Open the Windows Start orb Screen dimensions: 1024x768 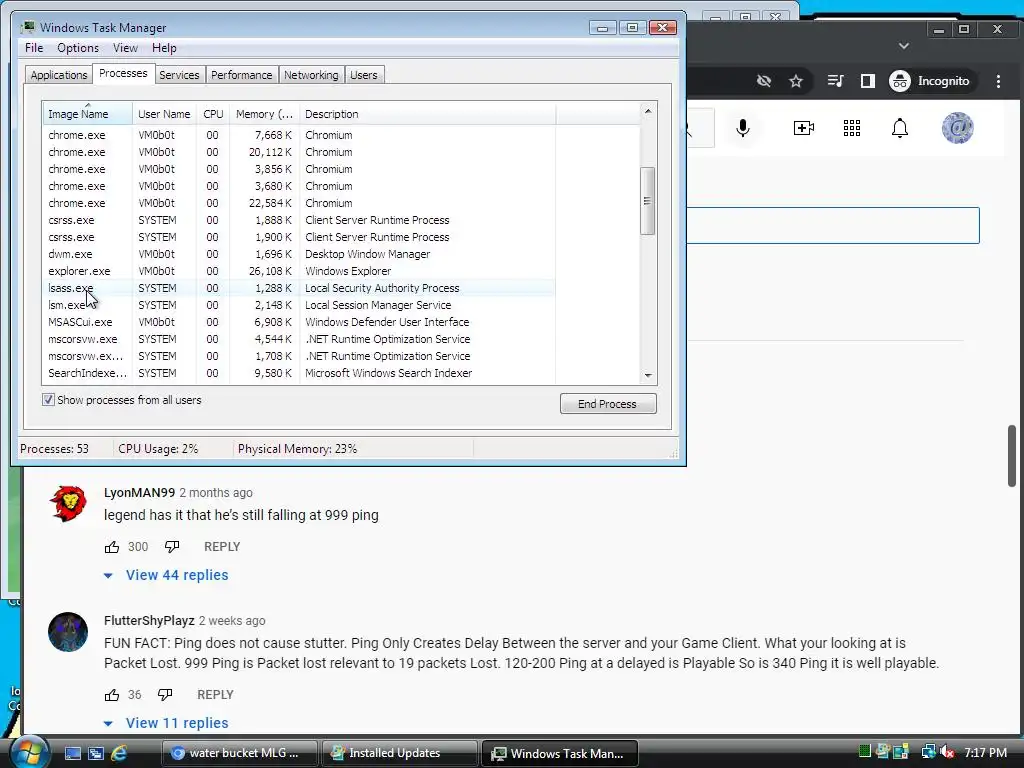pyautogui.click(x=29, y=752)
